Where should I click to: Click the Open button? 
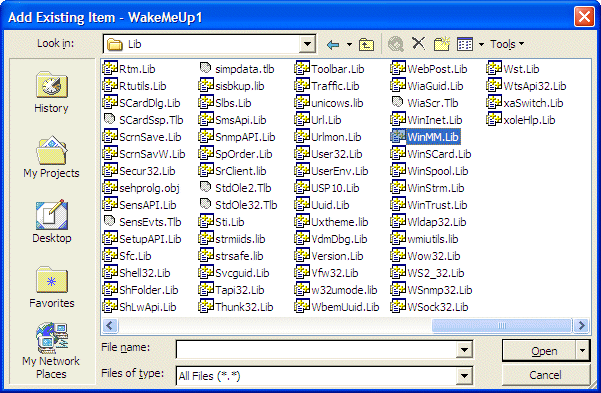[539, 351]
